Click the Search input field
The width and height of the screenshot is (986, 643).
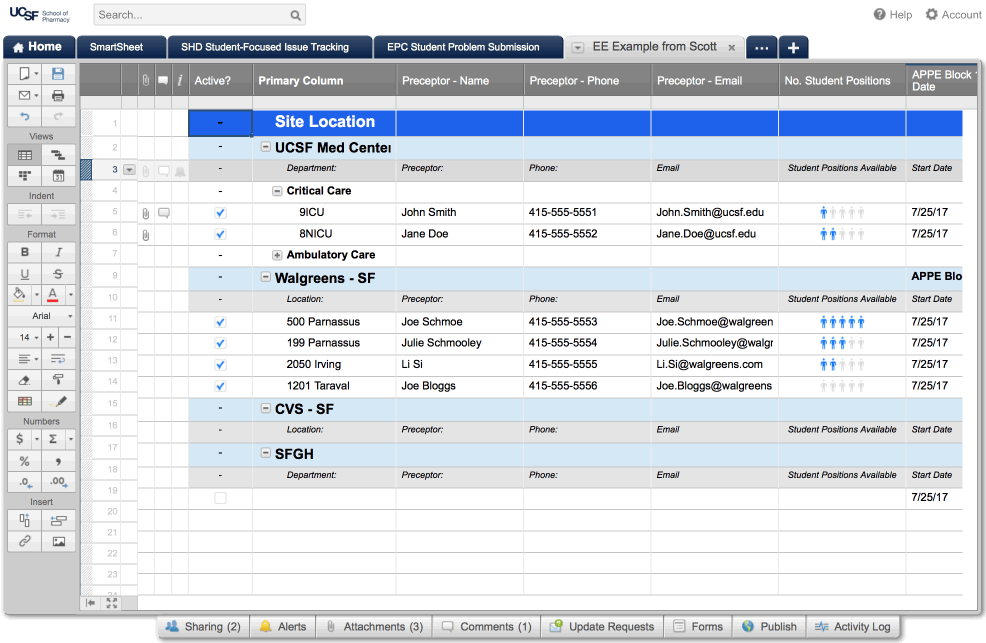192,15
